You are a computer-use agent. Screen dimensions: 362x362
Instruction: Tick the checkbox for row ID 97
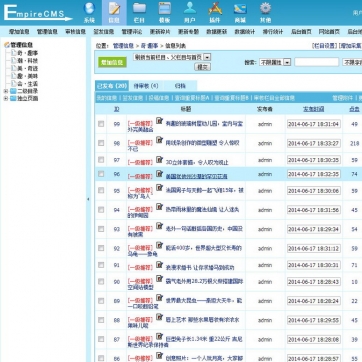point(101,160)
